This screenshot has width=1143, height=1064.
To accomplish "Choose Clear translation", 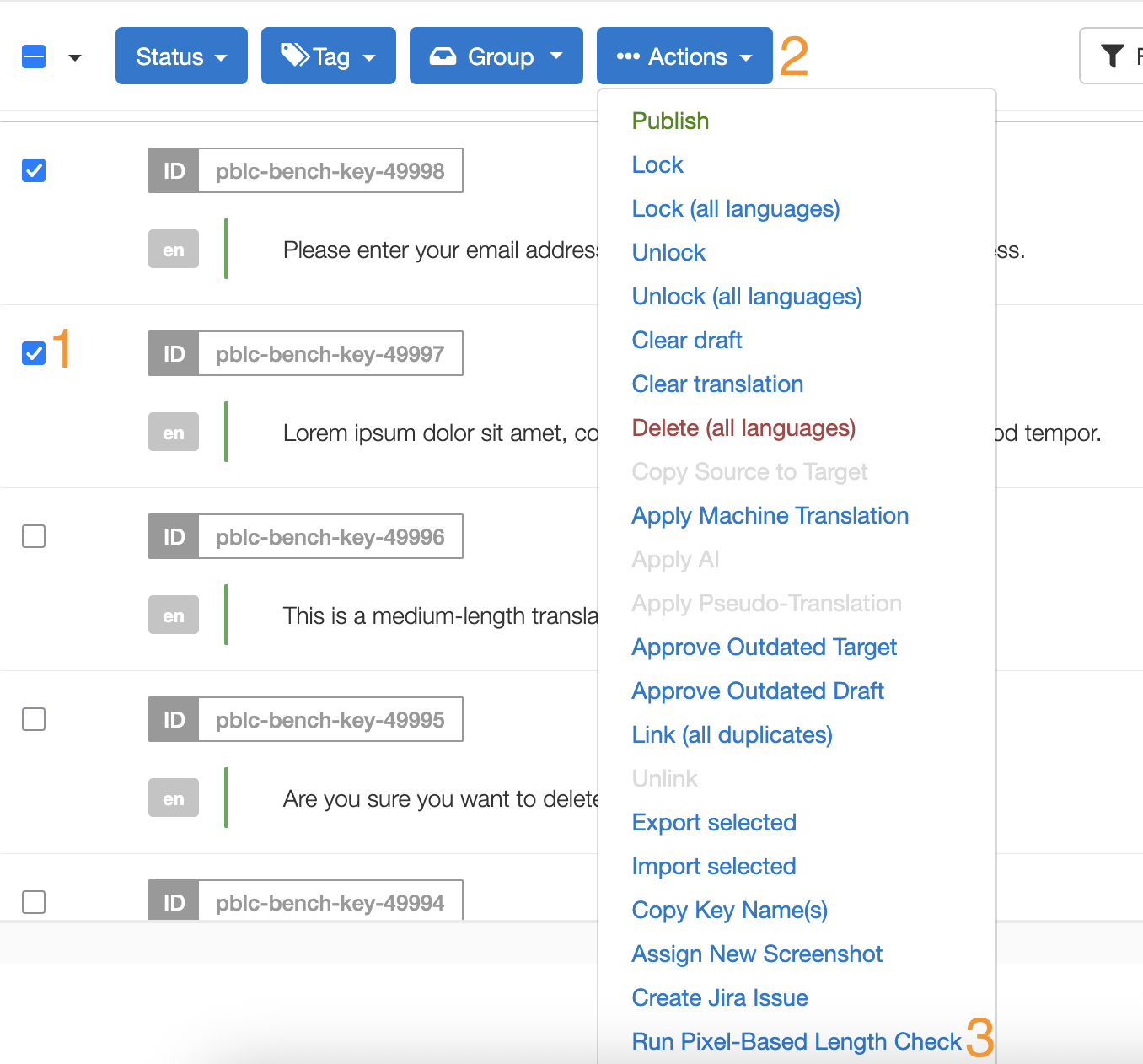I will pyautogui.click(x=717, y=384).
